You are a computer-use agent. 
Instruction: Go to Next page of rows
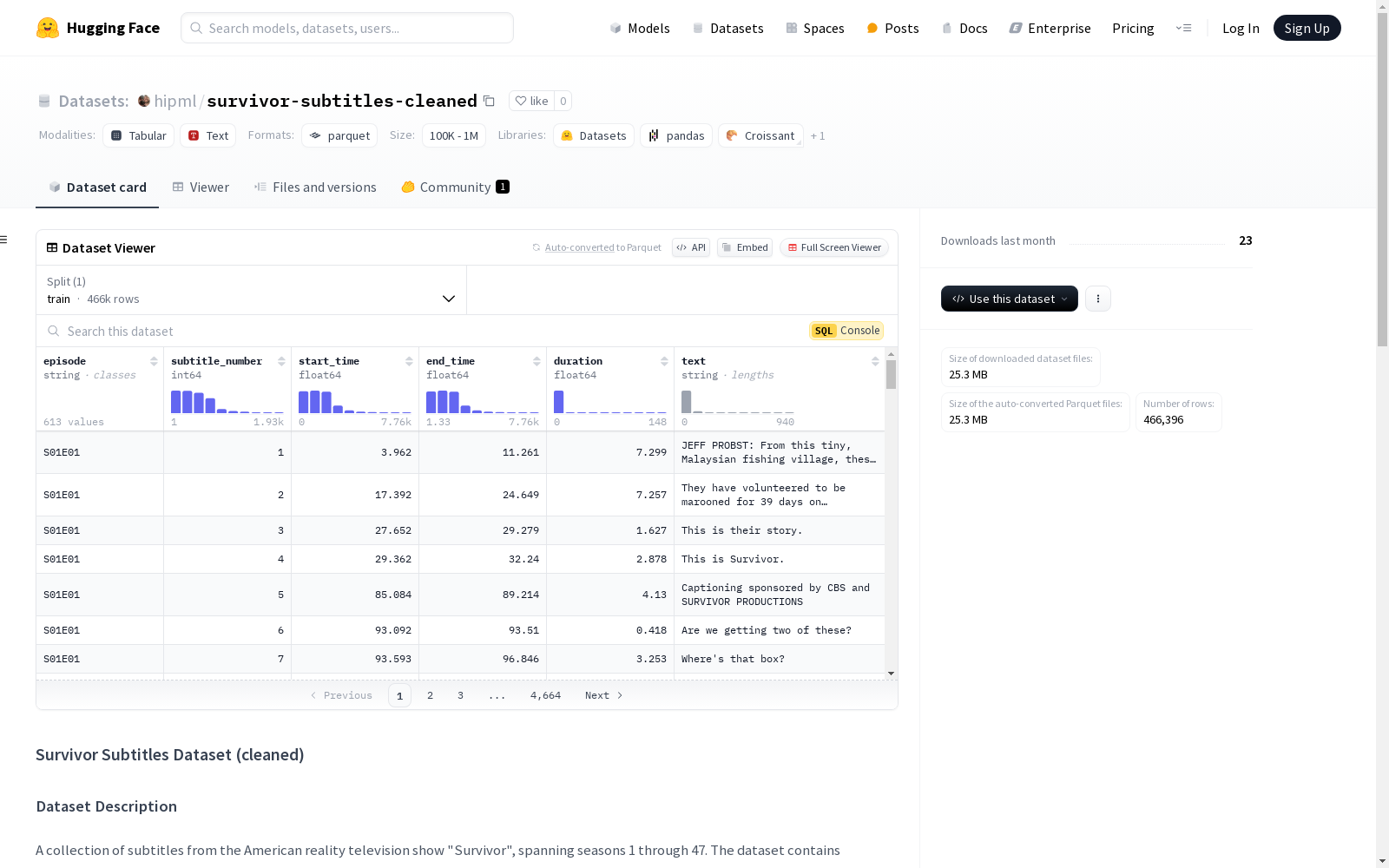click(x=604, y=695)
